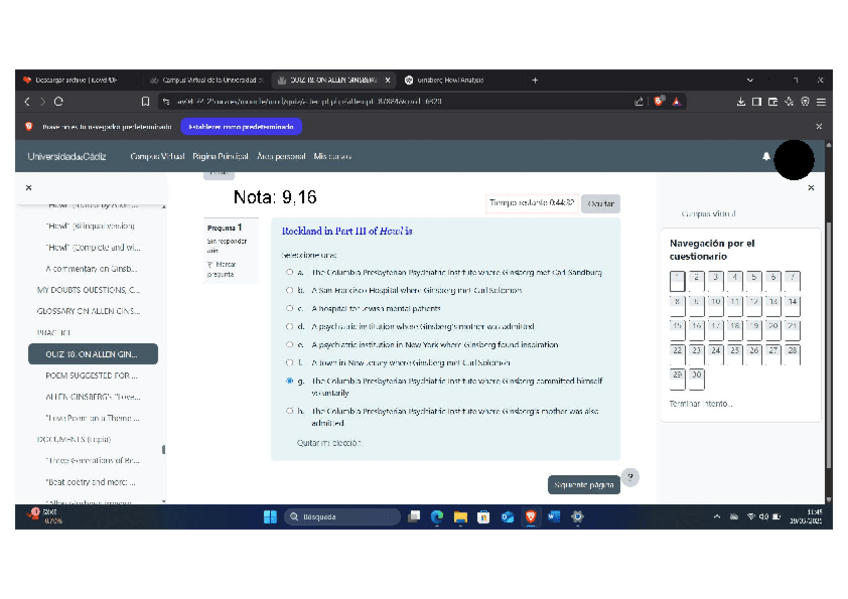Choose option g committed himself voluntarily
The image size is (848, 599).
(x=290, y=381)
